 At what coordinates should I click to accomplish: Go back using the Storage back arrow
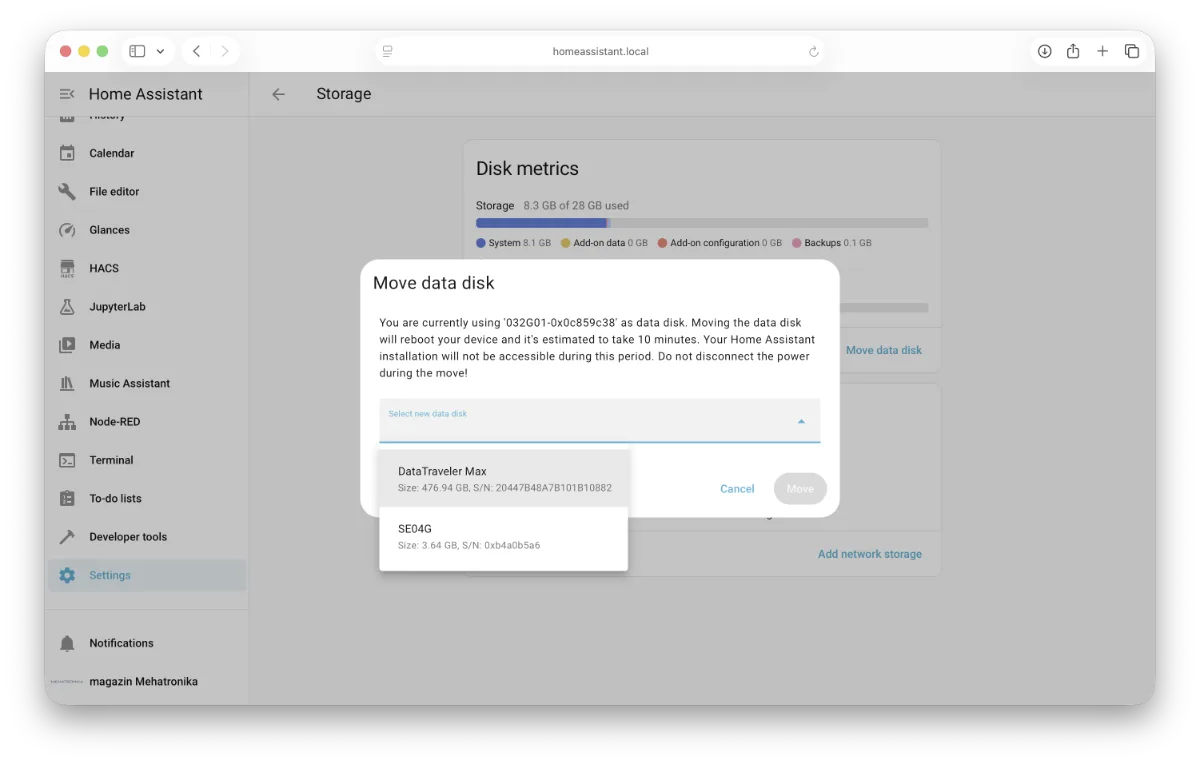click(x=279, y=94)
